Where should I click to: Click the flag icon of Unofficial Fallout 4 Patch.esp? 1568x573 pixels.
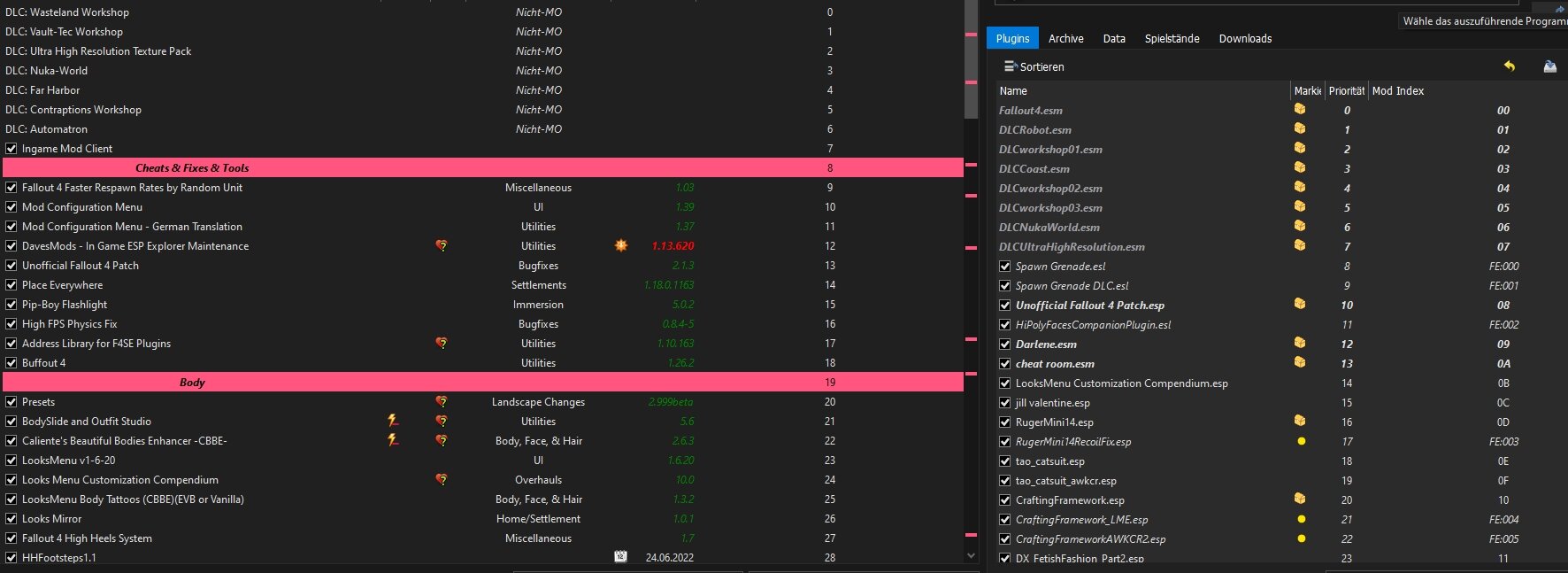pyautogui.click(x=1300, y=304)
